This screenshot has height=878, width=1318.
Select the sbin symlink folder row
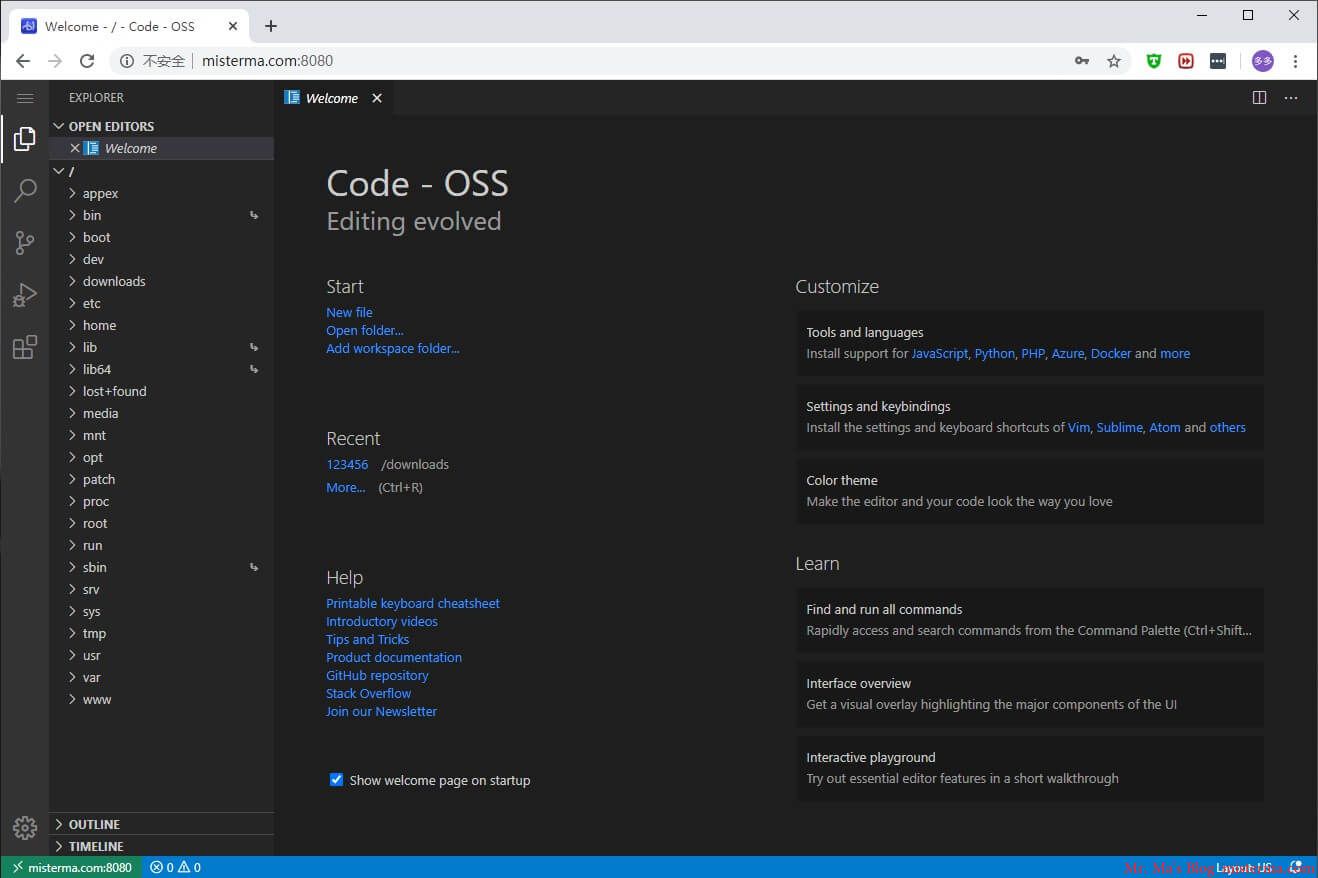[x=161, y=567]
